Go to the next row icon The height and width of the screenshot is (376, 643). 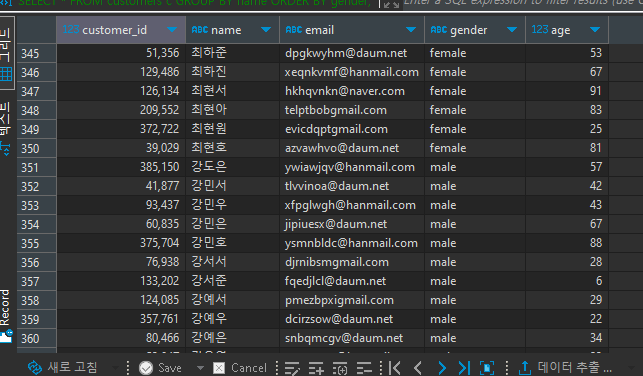coord(442,368)
